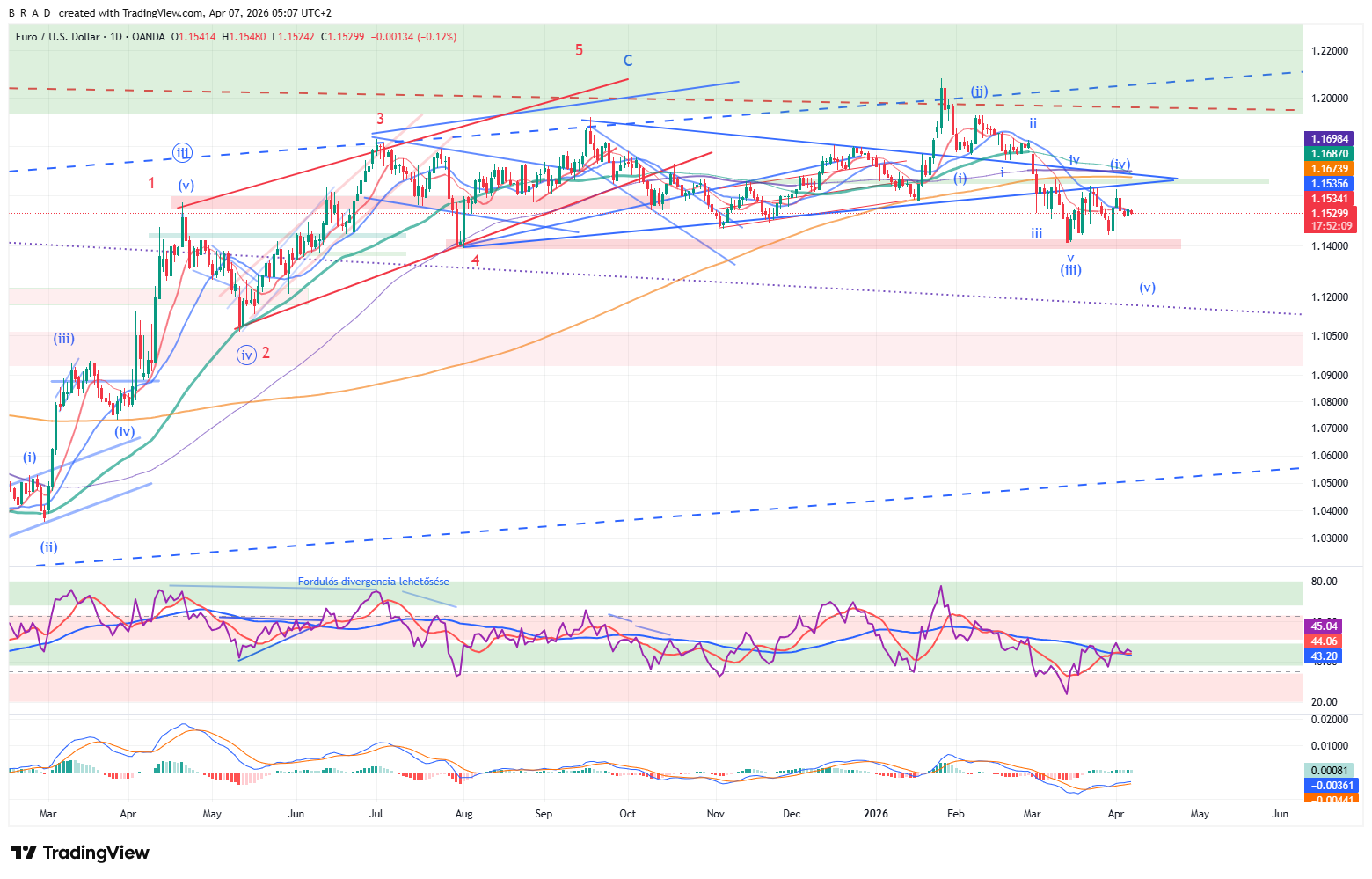This screenshot has width=1372, height=879.
Task: Select the Nov label on time axis
Action: pyautogui.click(x=715, y=814)
